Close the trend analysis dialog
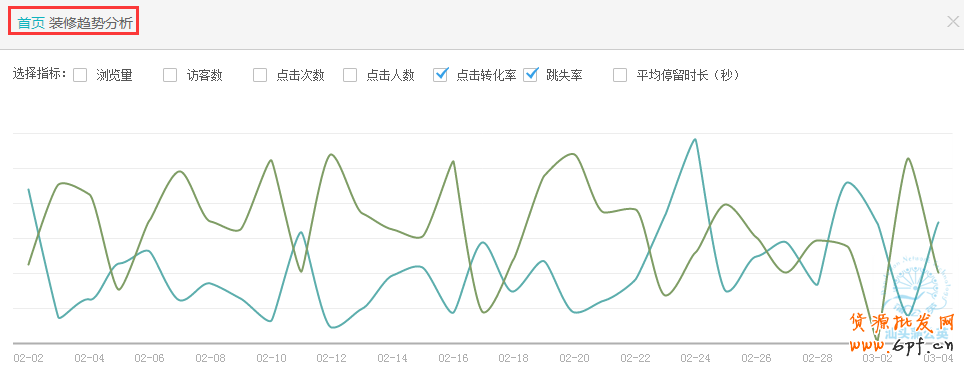 pos(953,22)
